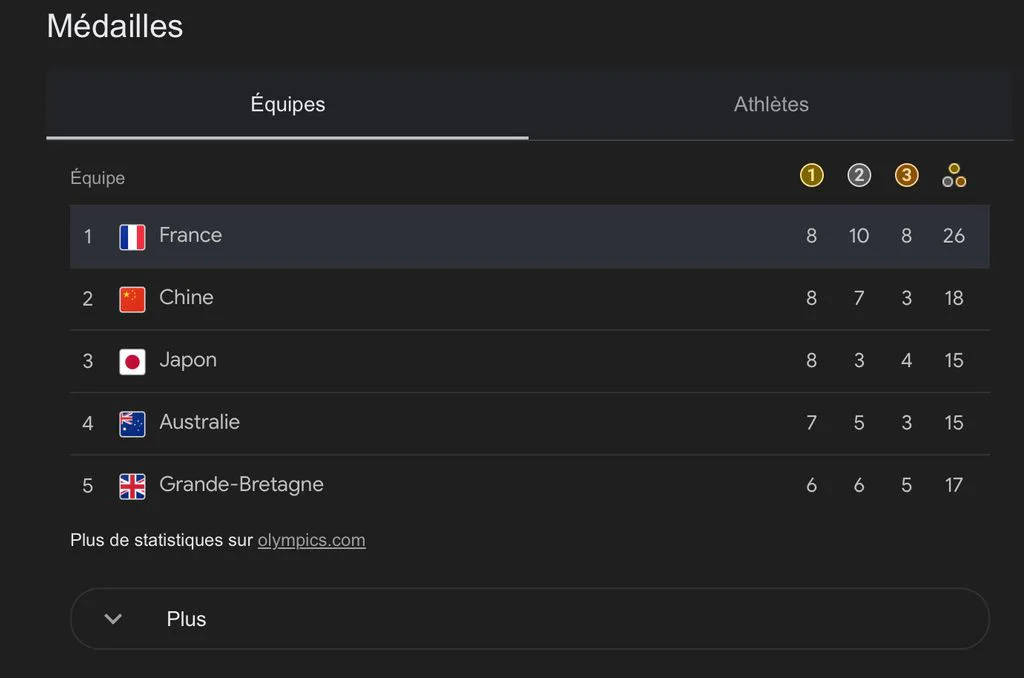Image resolution: width=1024 pixels, height=678 pixels.
Task: Switch to the Athlètes tab
Action: click(771, 104)
